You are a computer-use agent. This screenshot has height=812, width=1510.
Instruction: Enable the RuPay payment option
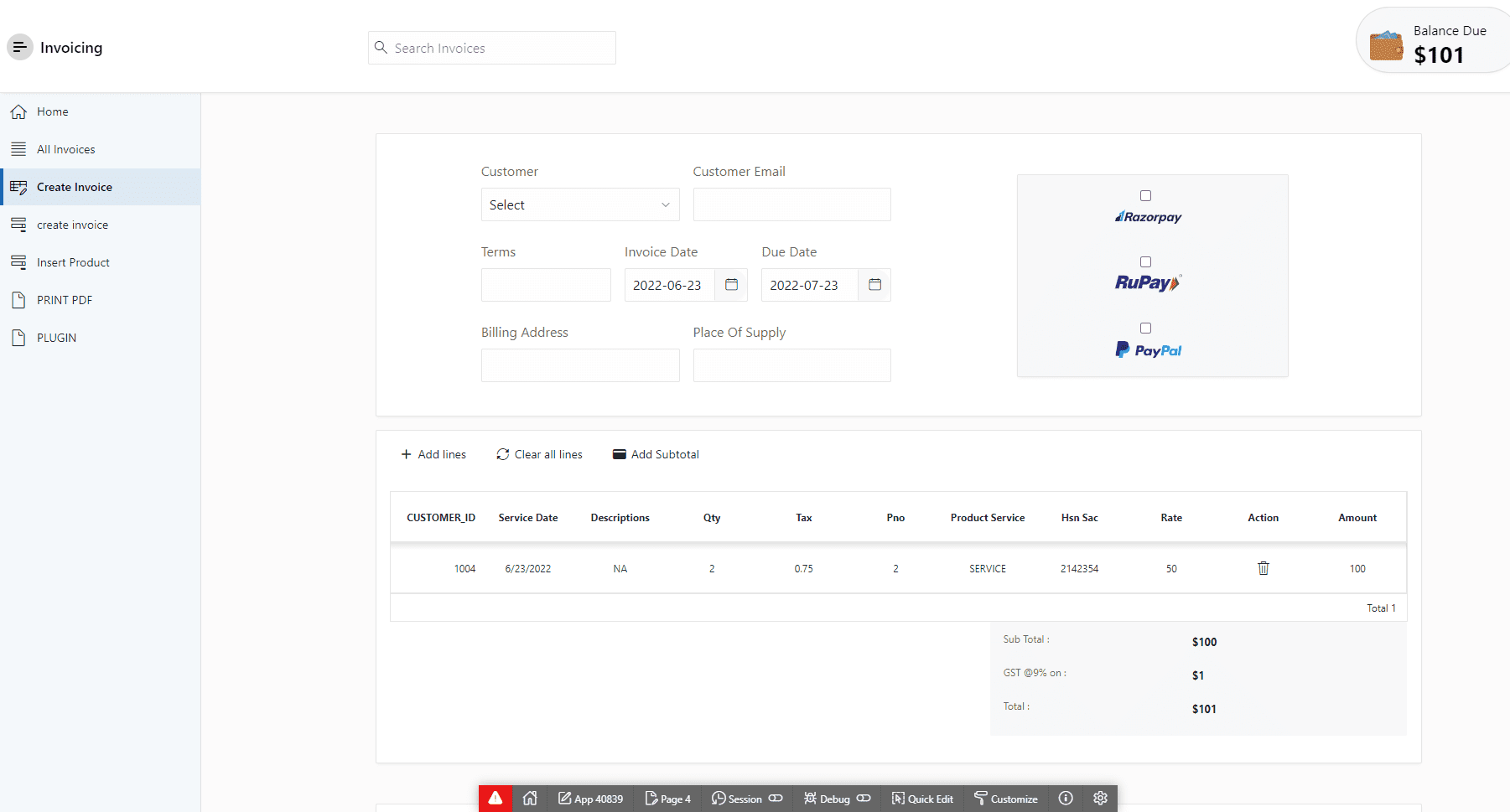[1145, 262]
